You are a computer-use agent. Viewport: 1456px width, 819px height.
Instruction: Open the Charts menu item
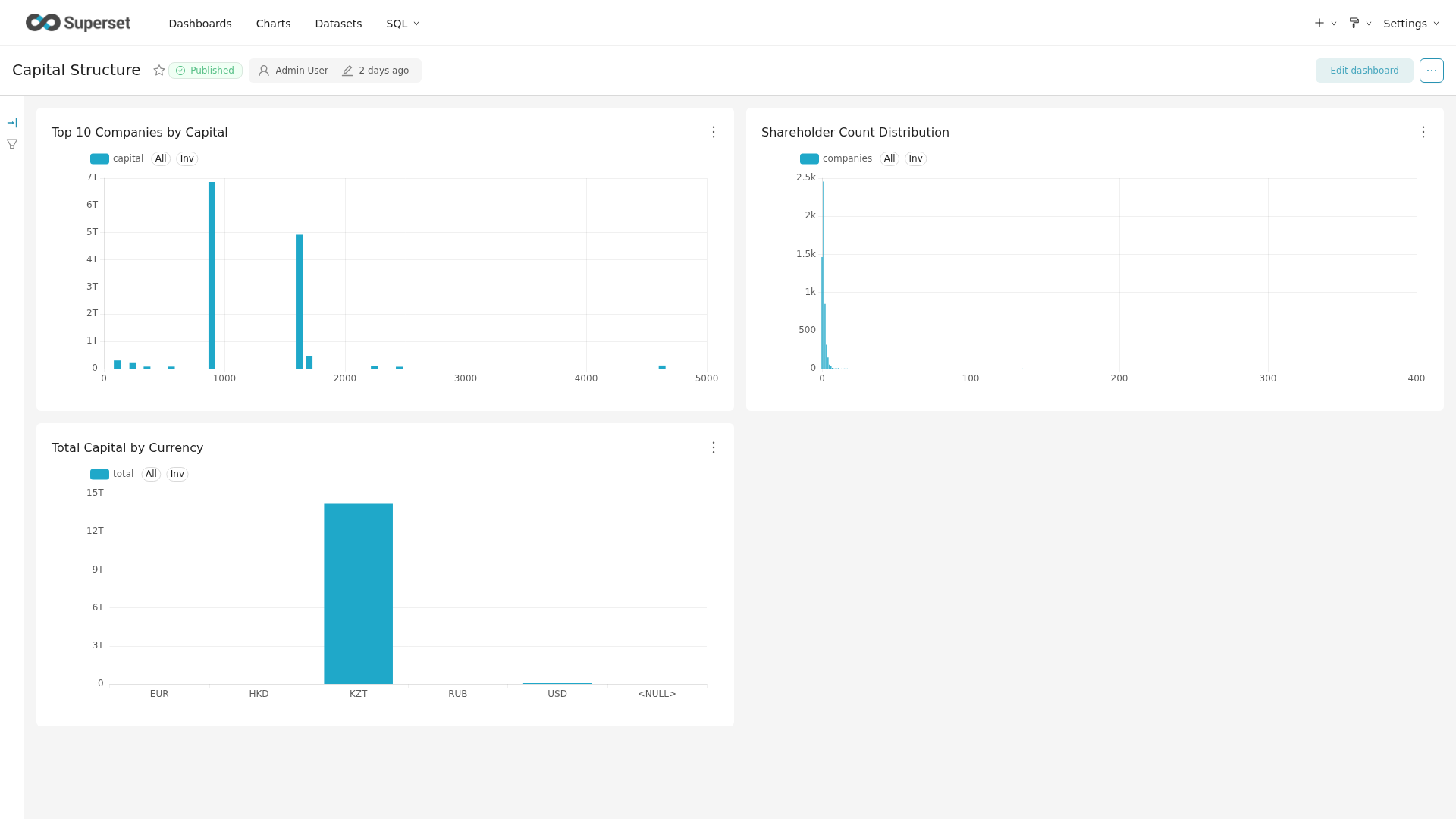(273, 24)
